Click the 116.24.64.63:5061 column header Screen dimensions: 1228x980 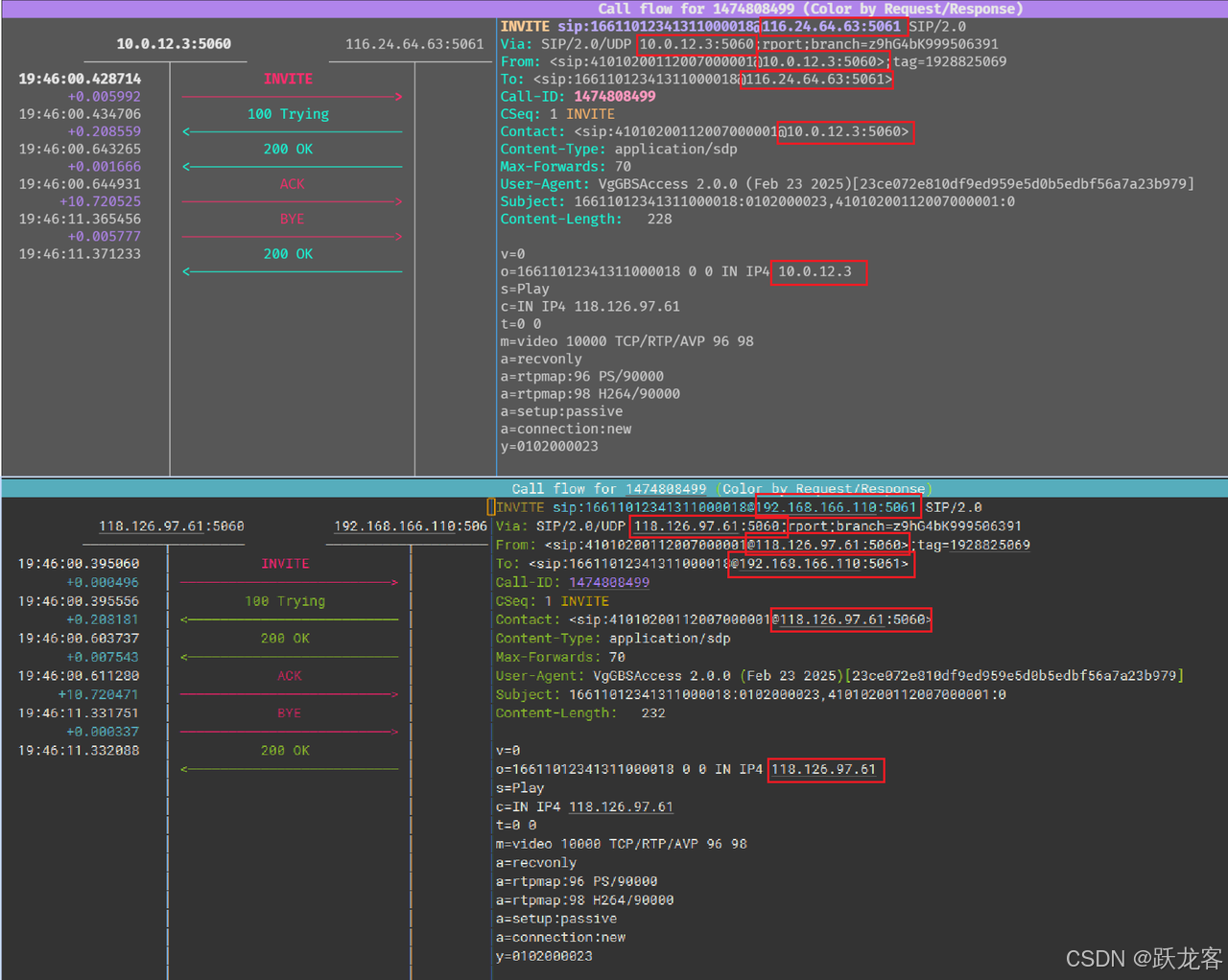[x=414, y=44]
